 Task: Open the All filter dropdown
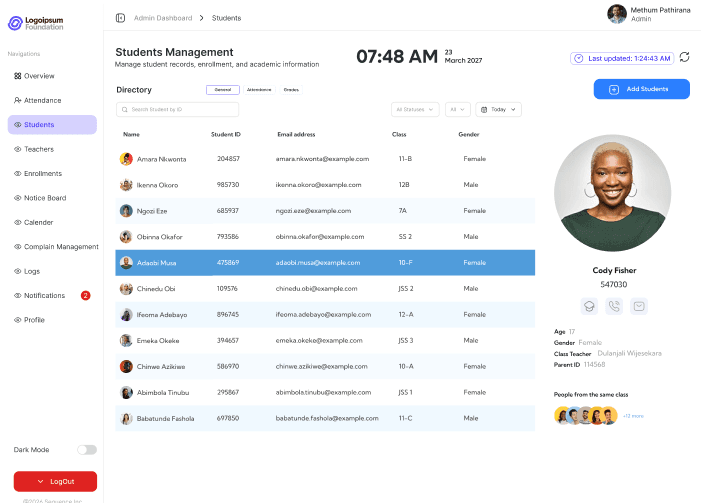[457, 110]
